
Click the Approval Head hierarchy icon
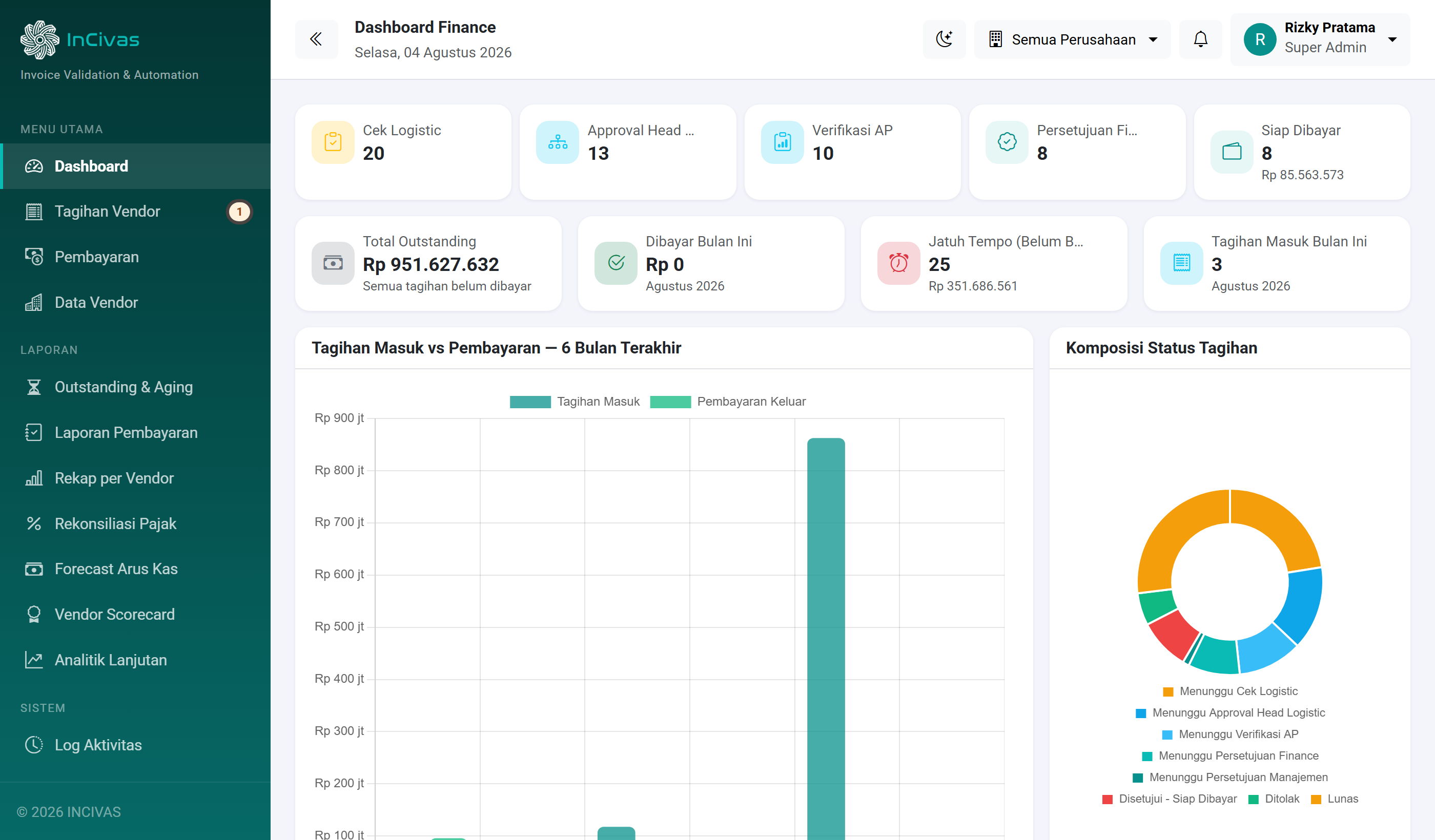click(x=558, y=142)
